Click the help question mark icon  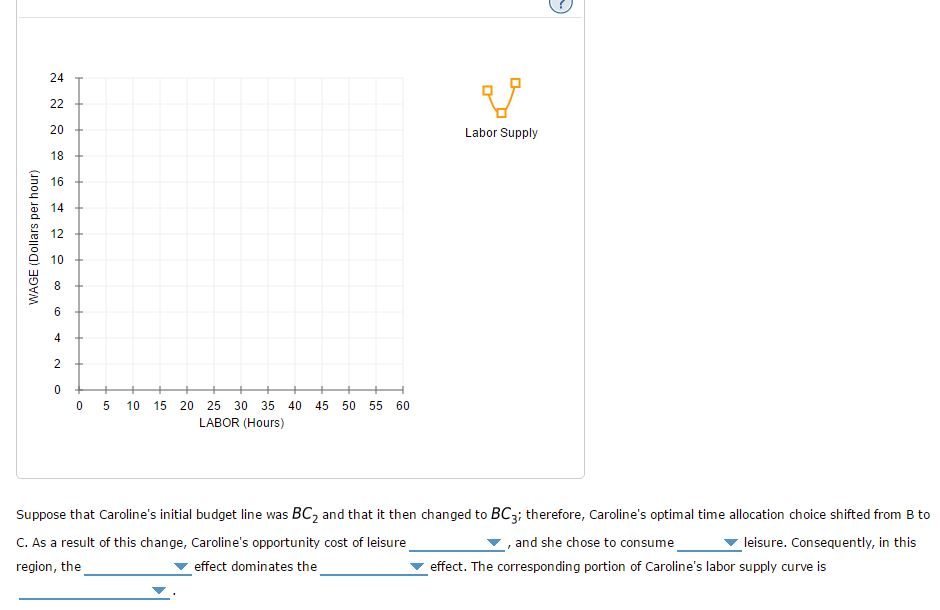[x=563, y=4]
